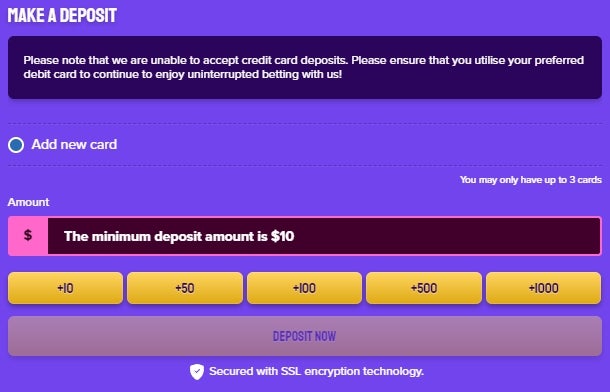Click the dashed divider above Add new card
The width and height of the screenshot is (610, 392).
pyautogui.click(x=305, y=124)
